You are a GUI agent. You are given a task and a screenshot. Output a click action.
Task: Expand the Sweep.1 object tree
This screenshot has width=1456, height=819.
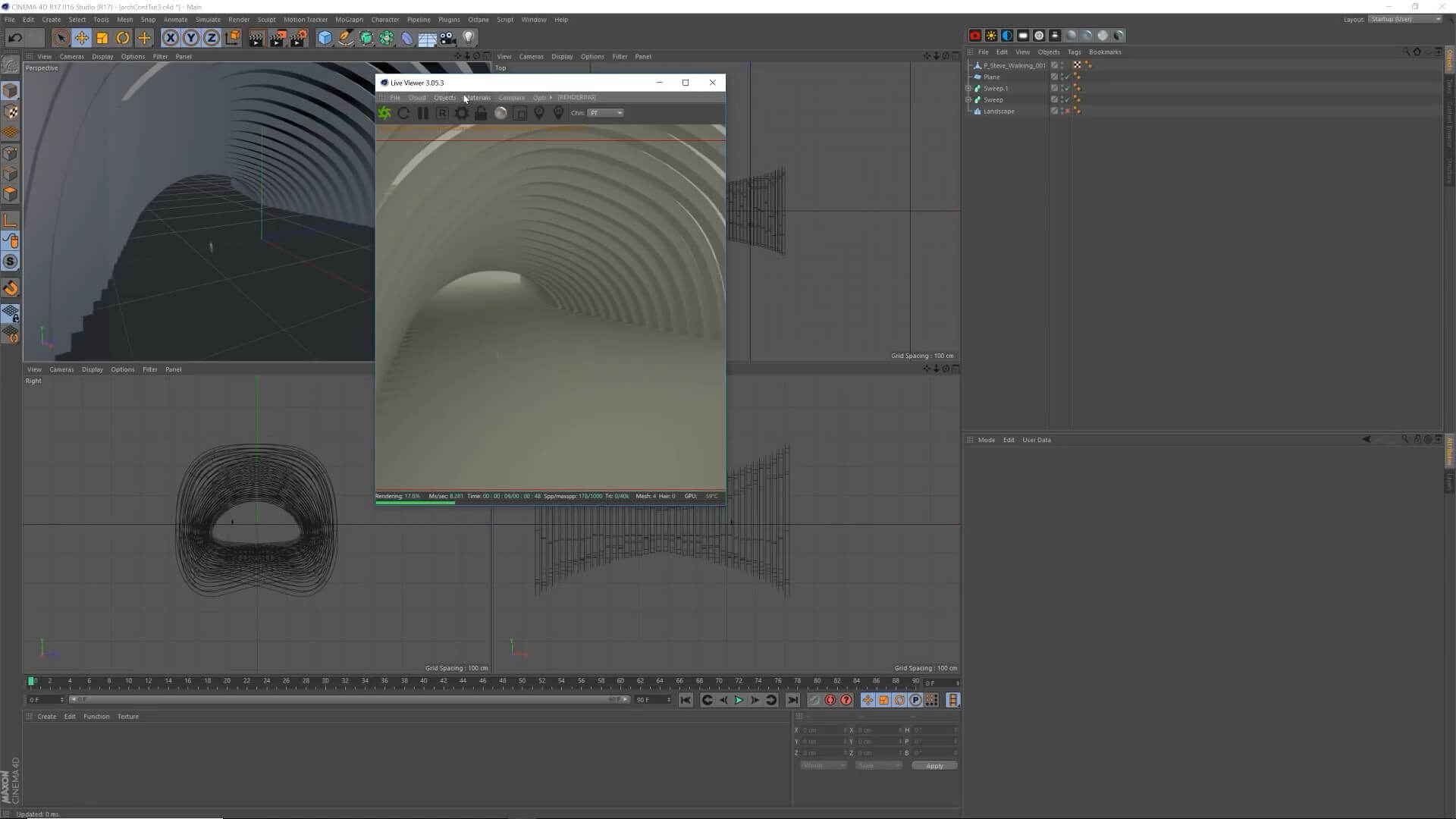click(x=968, y=89)
